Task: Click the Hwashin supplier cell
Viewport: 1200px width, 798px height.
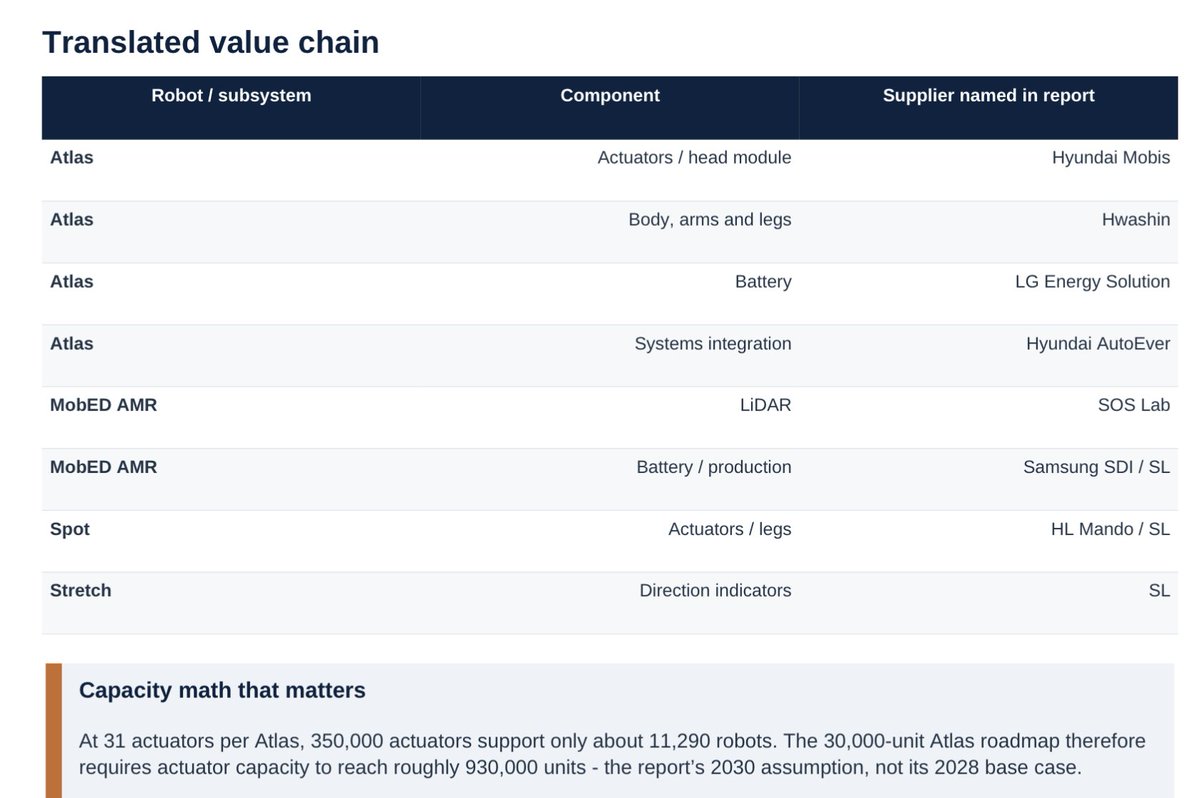Action: tap(1136, 220)
